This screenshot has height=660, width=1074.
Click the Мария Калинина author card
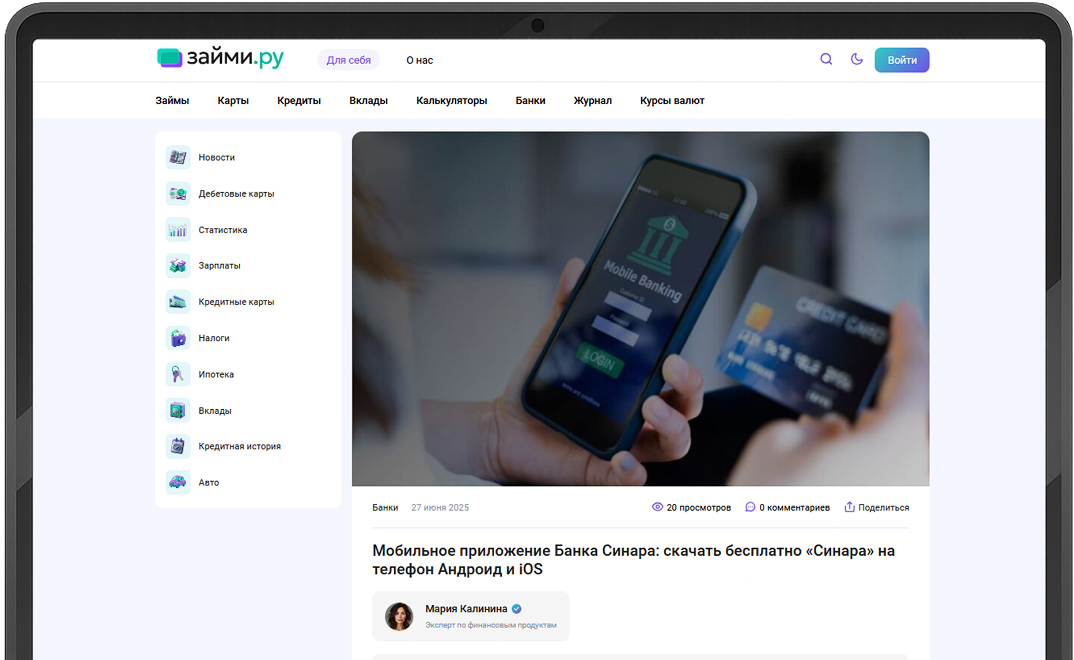[x=471, y=616]
